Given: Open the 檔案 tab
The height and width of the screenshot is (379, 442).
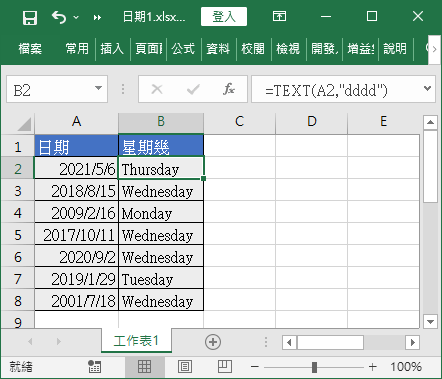Looking at the screenshot, I should coord(30,49).
